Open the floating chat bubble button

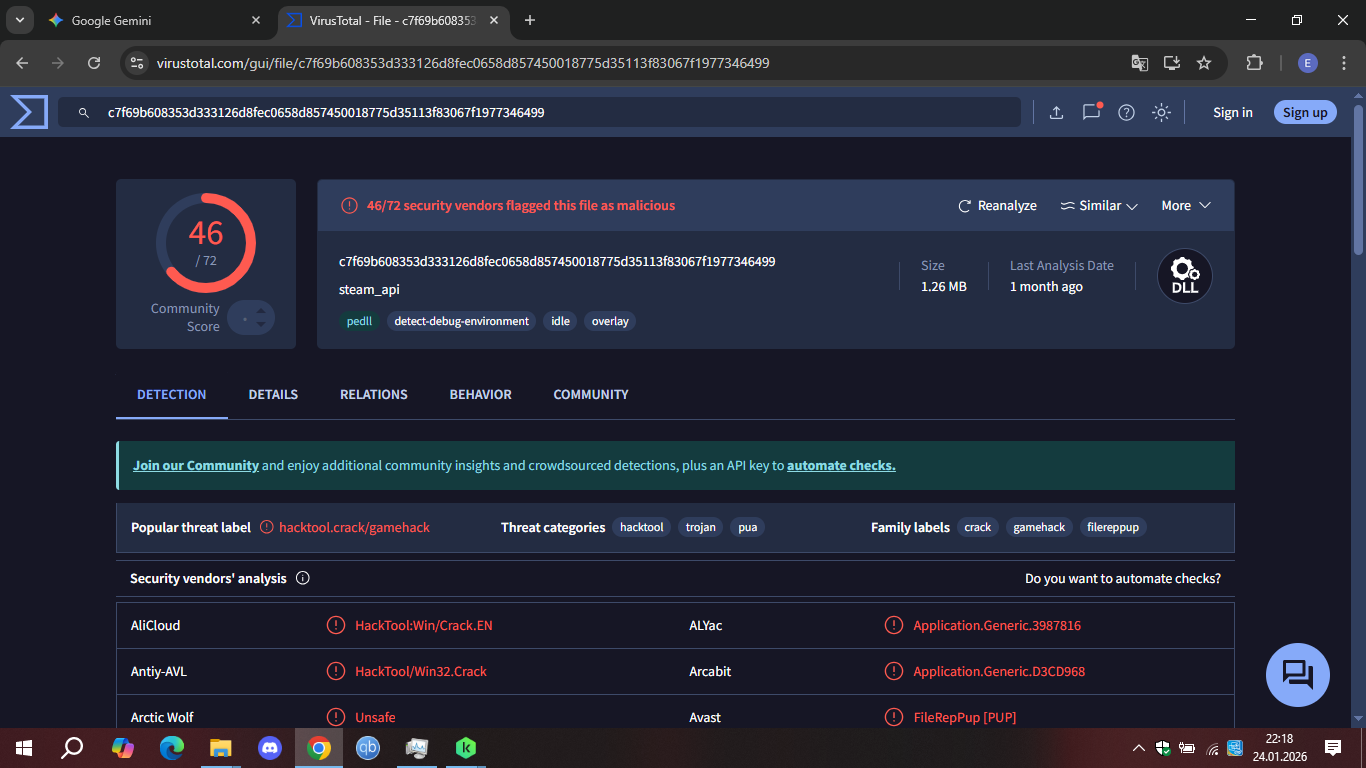pyautogui.click(x=1297, y=675)
